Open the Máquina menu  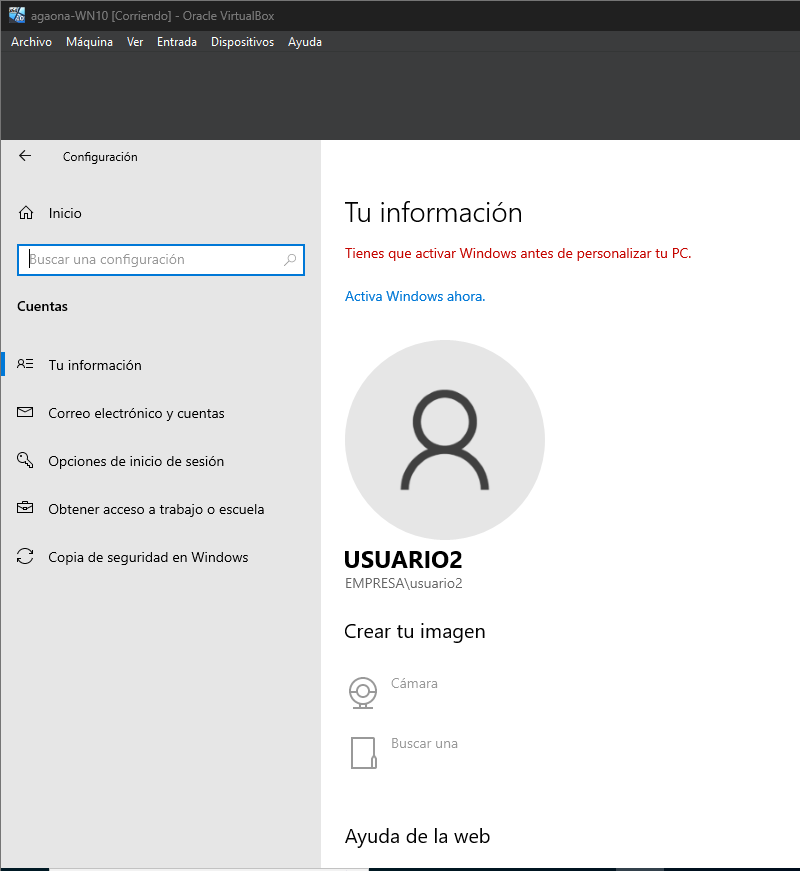pos(89,42)
